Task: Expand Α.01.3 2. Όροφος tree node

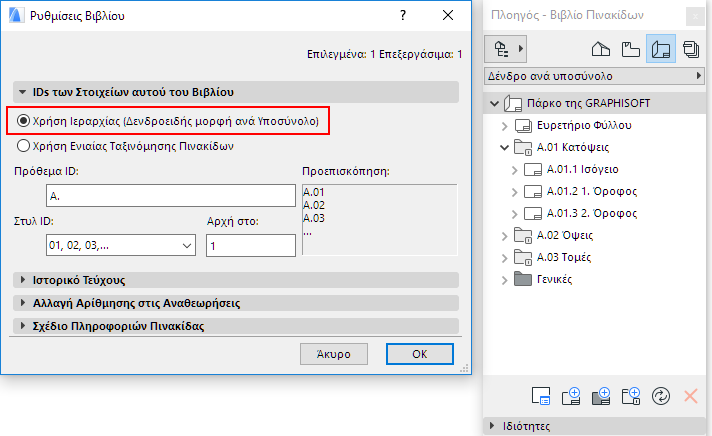Action: (x=514, y=213)
